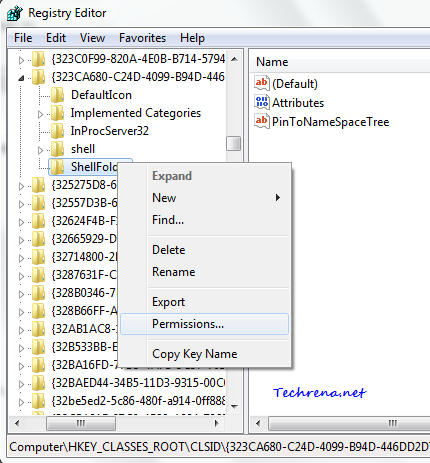Click folder icon of {323C0F99-820A key
Screen dimensions: 430x463
coord(38,59)
